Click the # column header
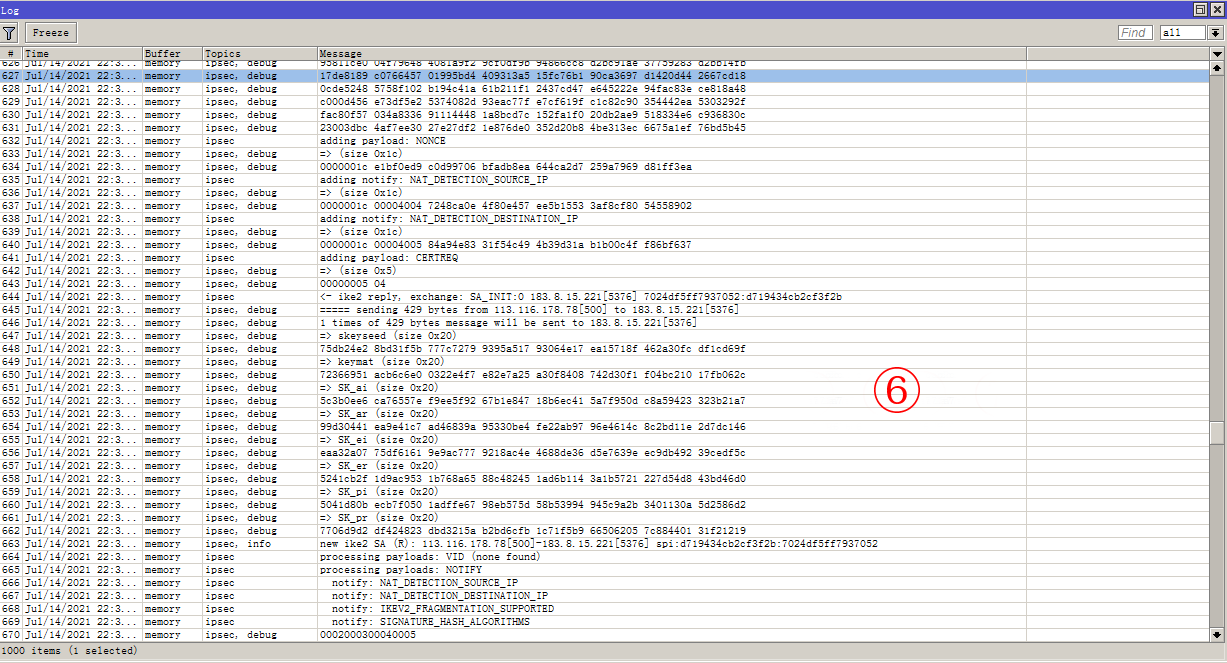Image resolution: width=1227 pixels, height=663 pixels. click(x=9, y=53)
